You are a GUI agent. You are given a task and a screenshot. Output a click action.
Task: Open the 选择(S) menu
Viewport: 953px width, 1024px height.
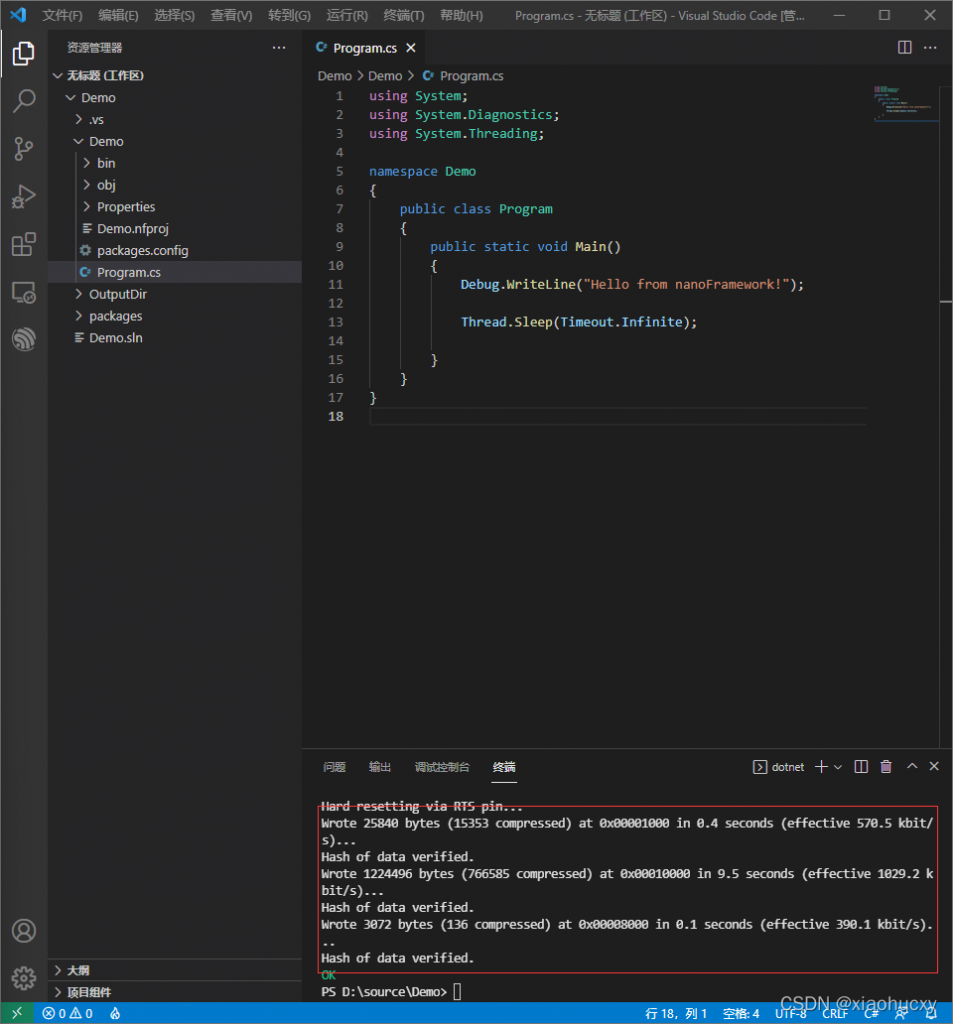point(174,15)
